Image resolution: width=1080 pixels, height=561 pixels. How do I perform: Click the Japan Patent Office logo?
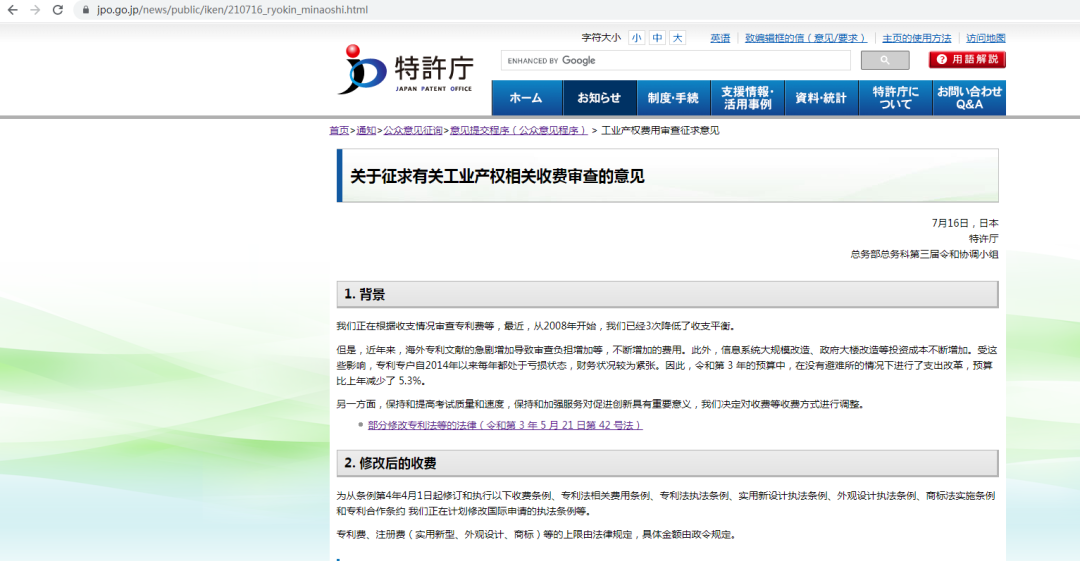click(x=405, y=70)
